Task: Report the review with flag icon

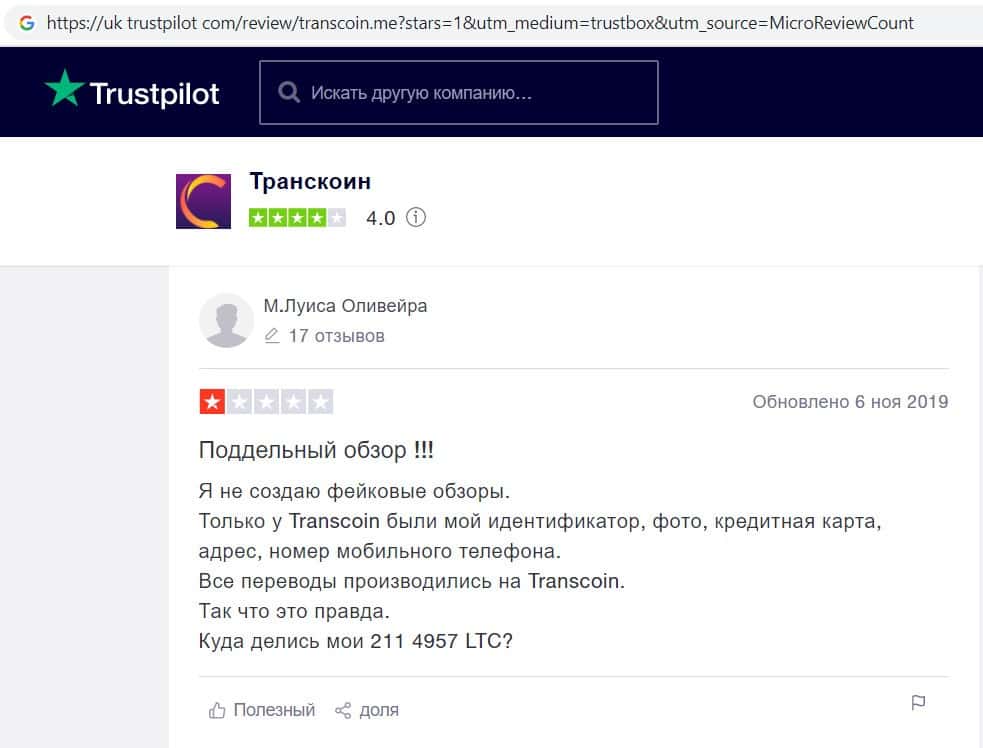Action: (918, 703)
